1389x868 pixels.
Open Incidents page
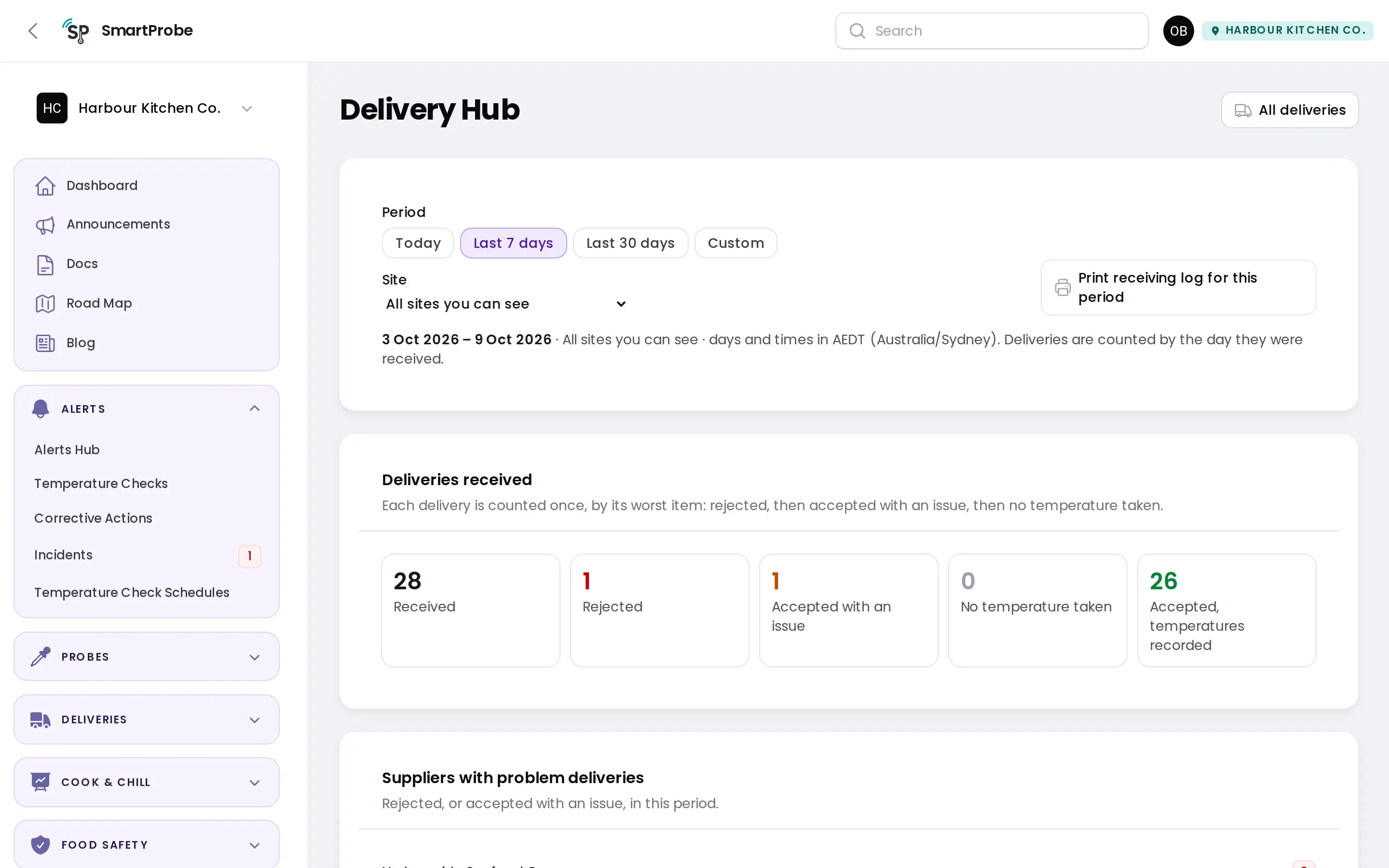[63, 555]
